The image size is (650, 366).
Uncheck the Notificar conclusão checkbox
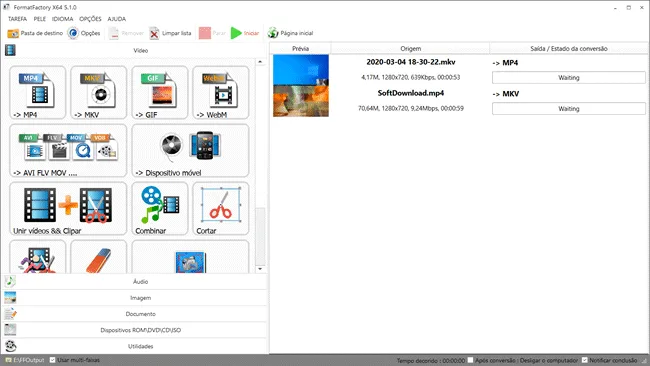pos(585,360)
